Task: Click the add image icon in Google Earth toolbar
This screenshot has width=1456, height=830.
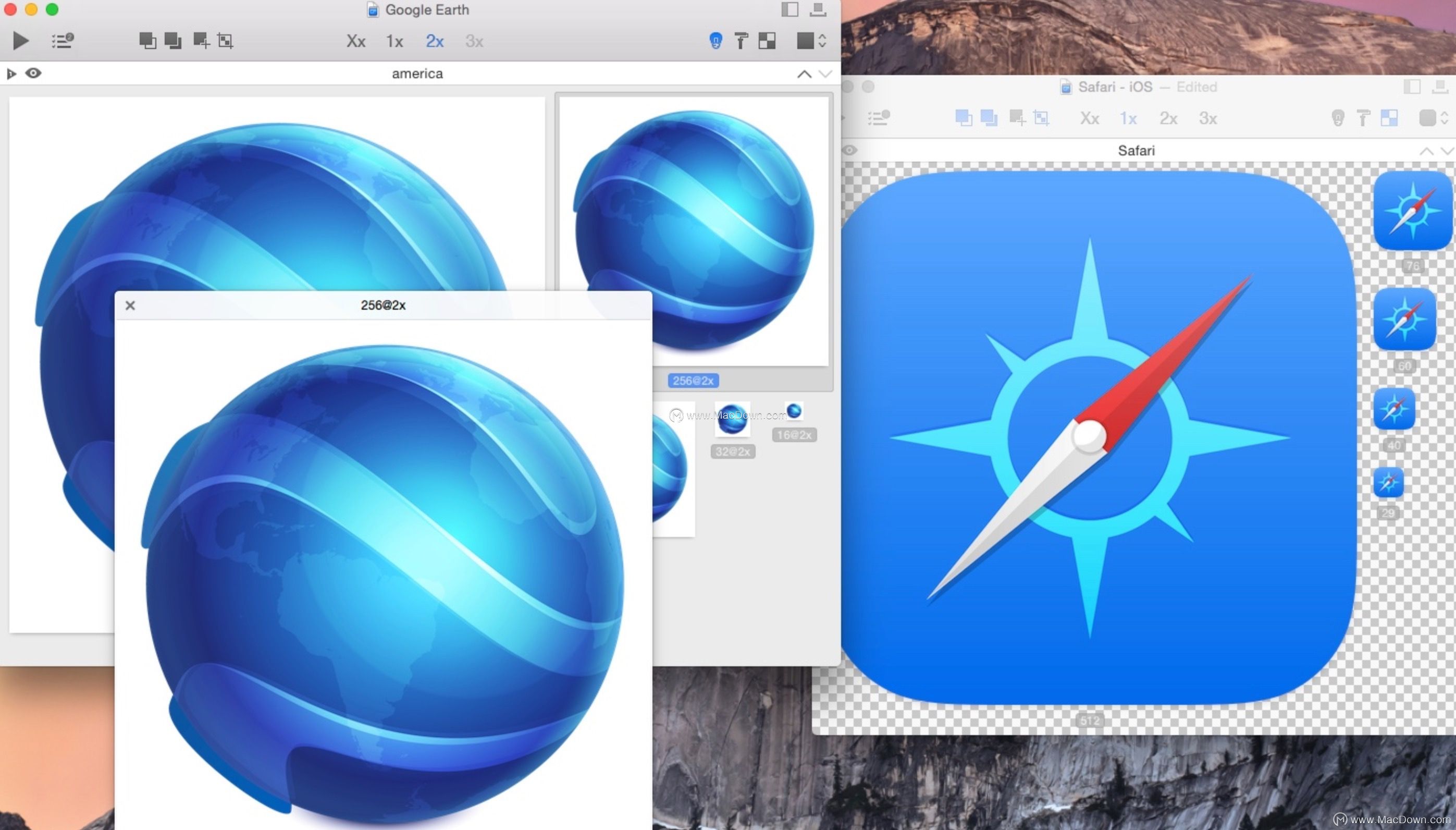Action: [201, 41]
